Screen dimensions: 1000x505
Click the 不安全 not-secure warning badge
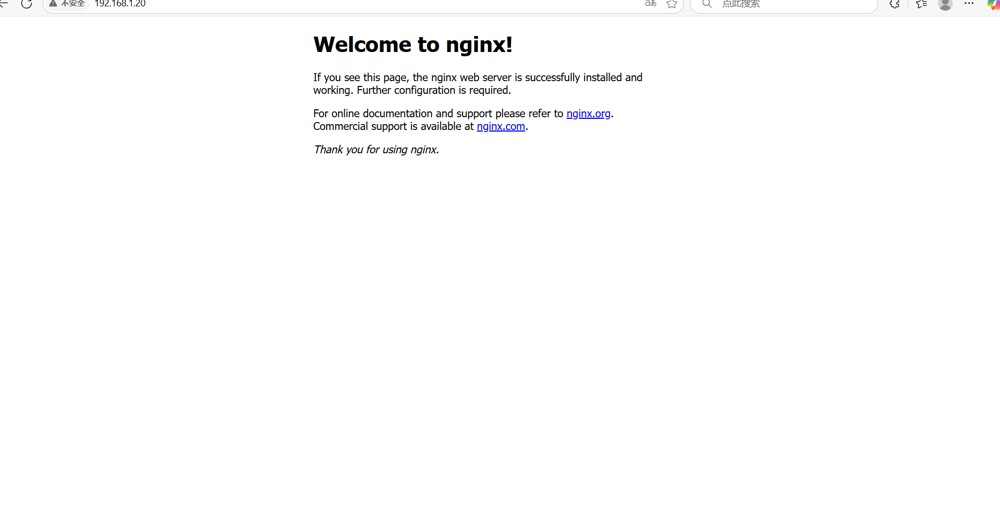tap(67, 4)
